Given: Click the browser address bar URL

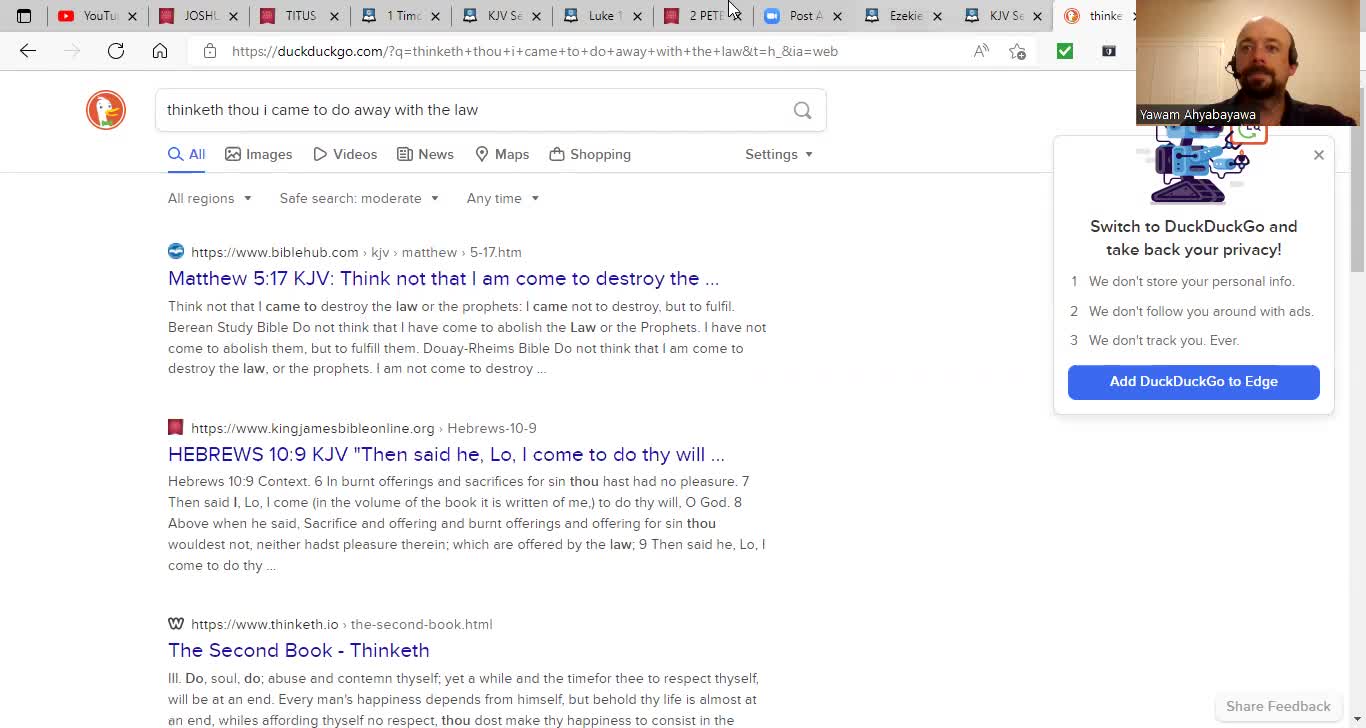Looking at the screenshot, I should point(535,51).
